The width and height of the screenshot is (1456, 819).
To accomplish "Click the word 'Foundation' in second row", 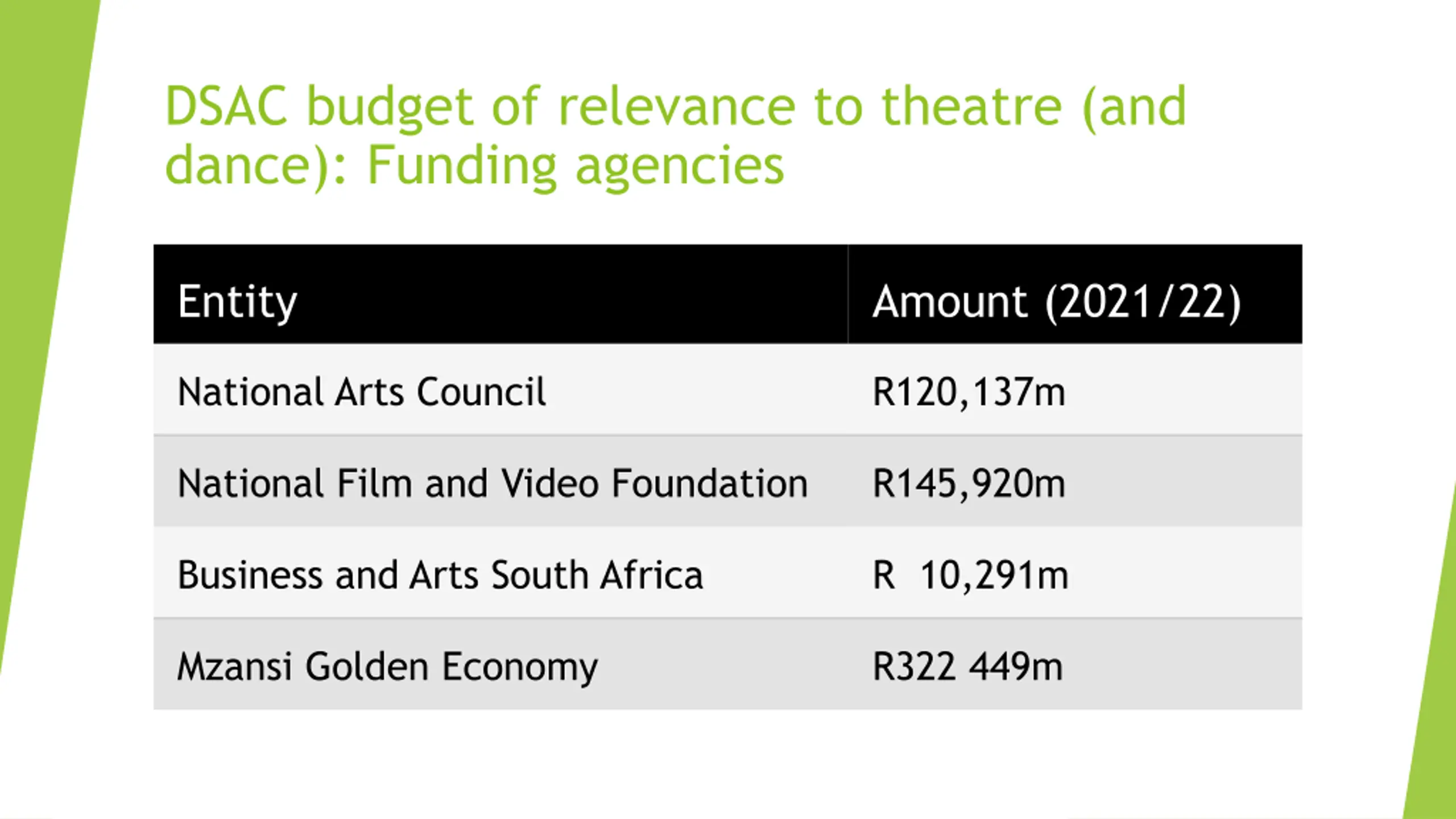I will (710, 483).
